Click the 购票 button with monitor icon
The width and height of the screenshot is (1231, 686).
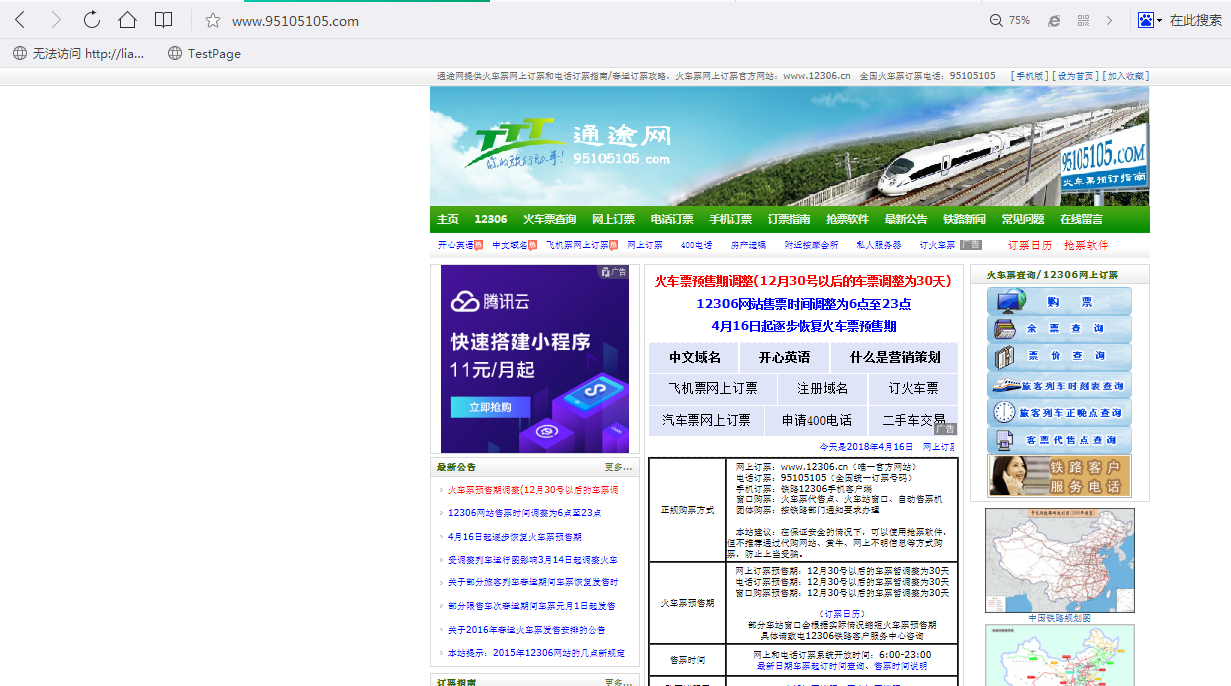pos(1059,302)
